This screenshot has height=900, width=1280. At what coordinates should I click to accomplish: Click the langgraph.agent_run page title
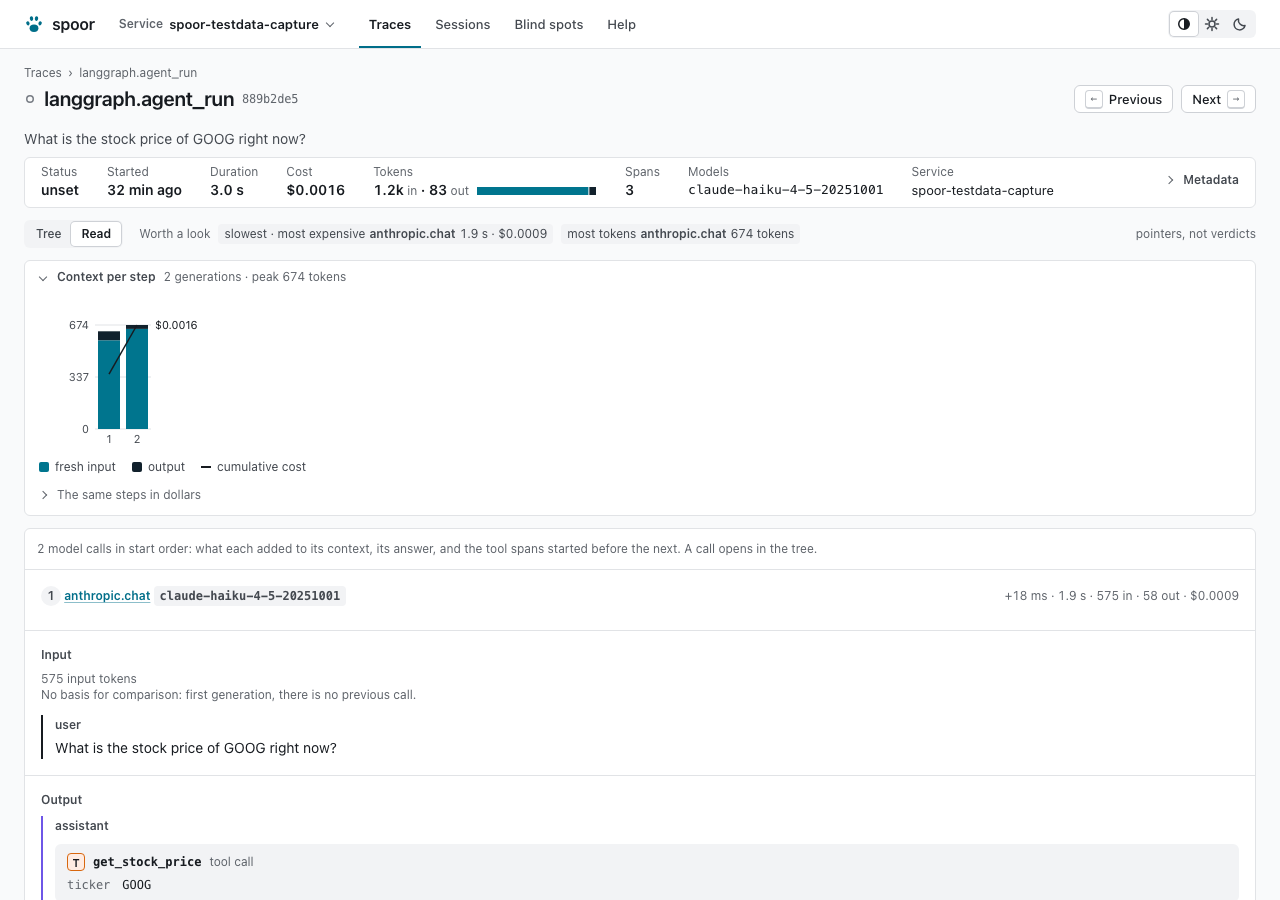[139, 99]
